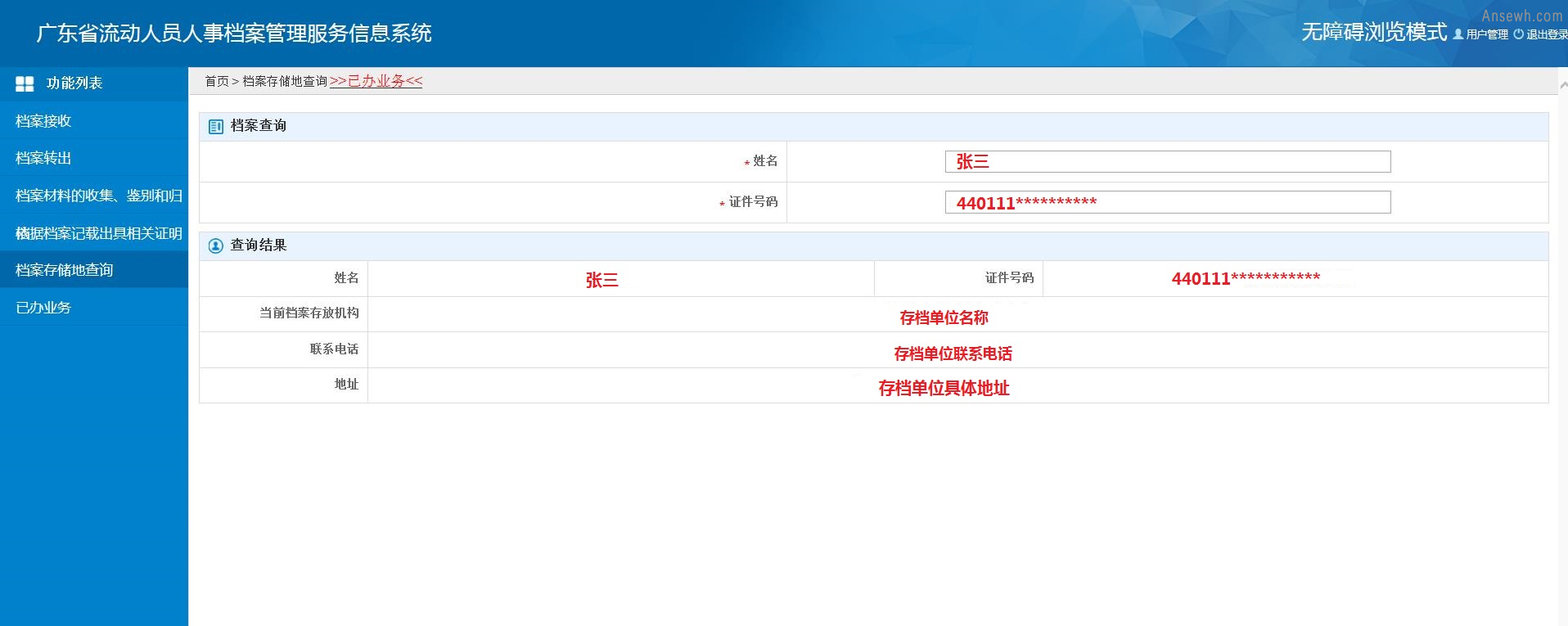Viewport: 1568px width, 626px height.
Task: Open 依据档案记载出具相关证明 menu item
Action: click(94, 234)
